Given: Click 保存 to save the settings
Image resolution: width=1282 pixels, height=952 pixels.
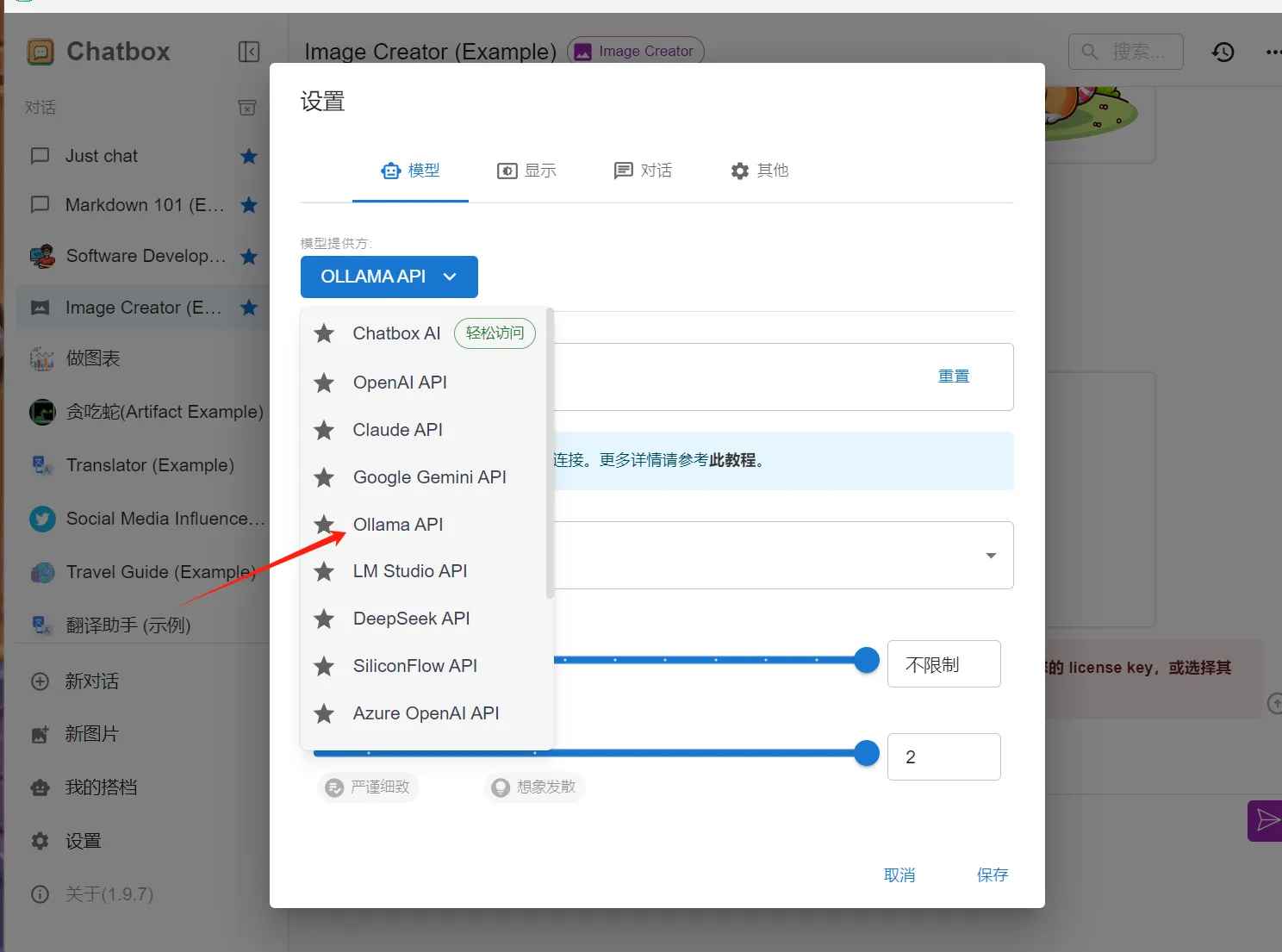Looking at the screenshot, I should point(992,874).
